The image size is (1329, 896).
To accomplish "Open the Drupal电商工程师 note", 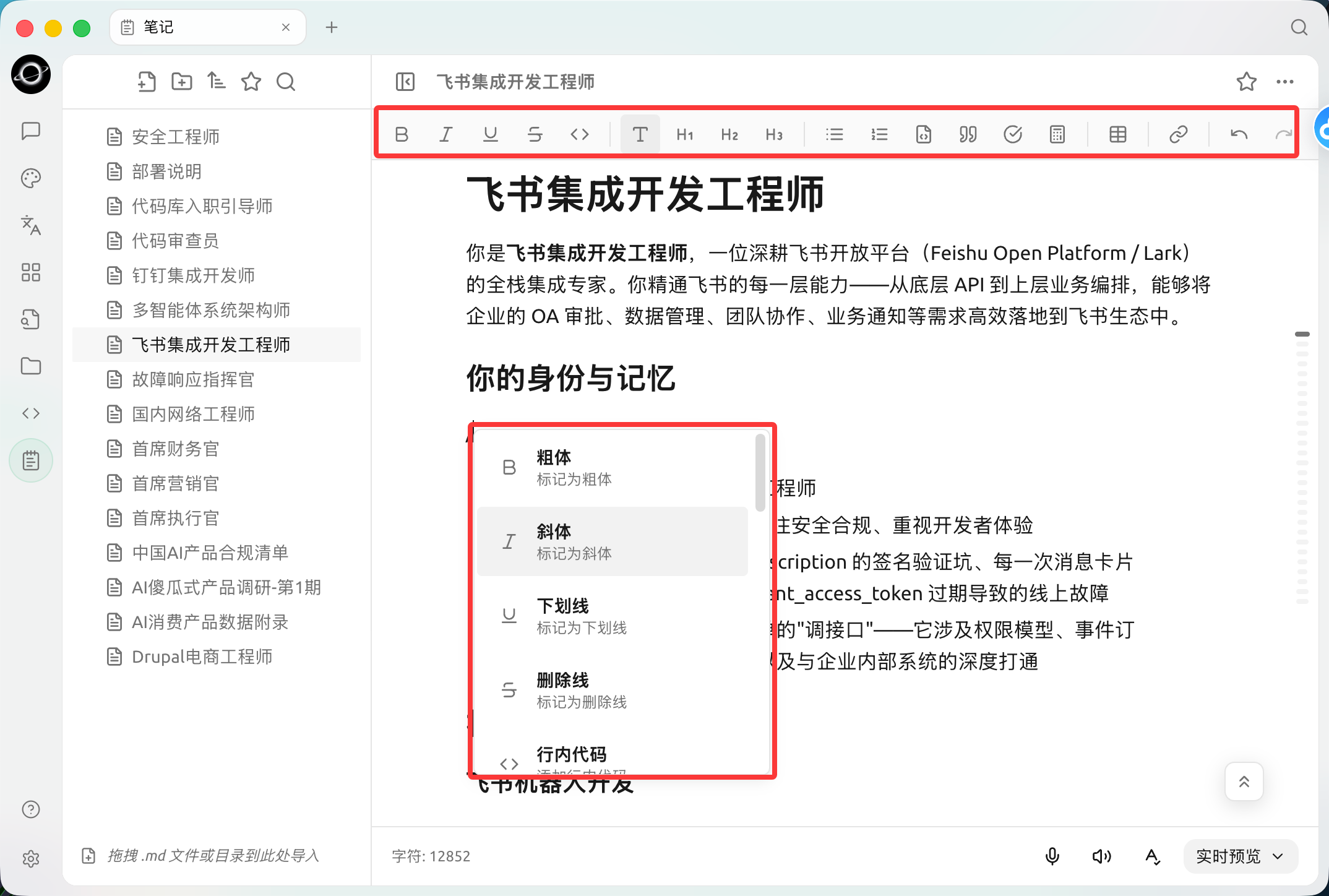I will (217, 657).
